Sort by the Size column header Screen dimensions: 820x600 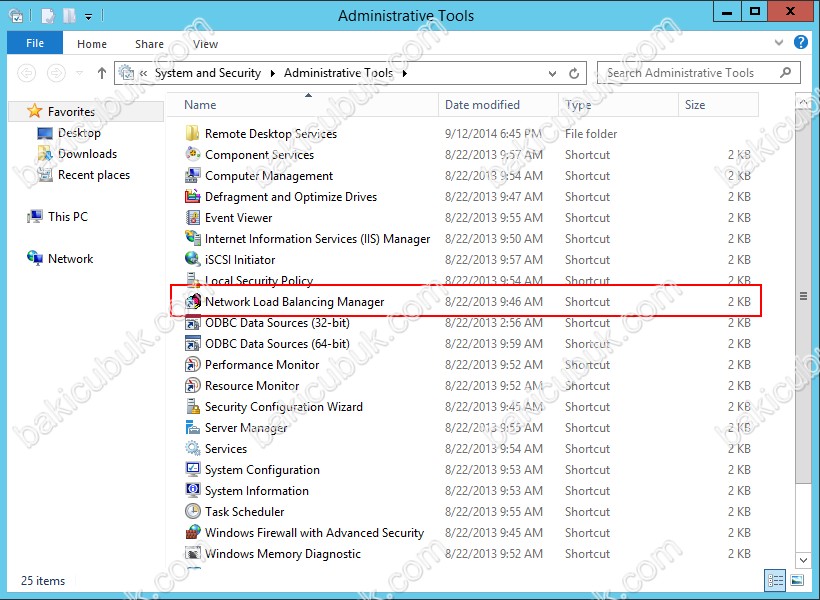click(719, 105)
